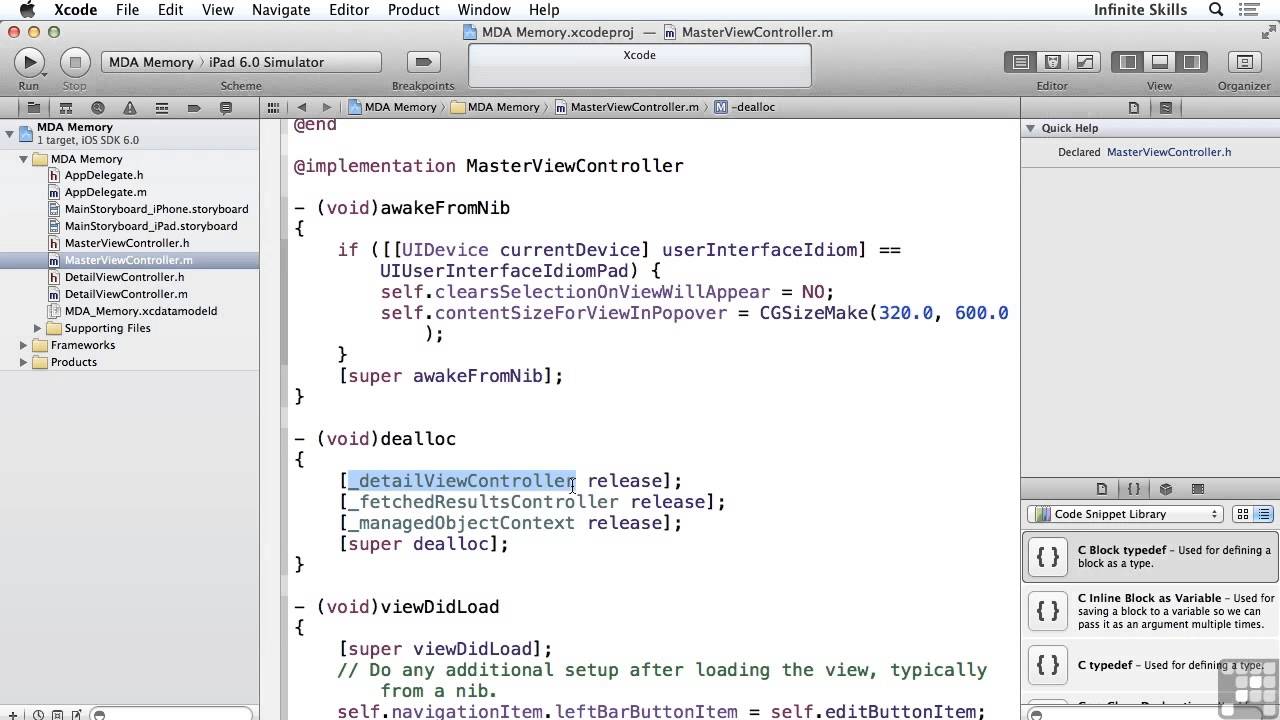Go back in editor history
Image resolution: width=1280 pixels, height=720 pixels.
click(301, 107)
